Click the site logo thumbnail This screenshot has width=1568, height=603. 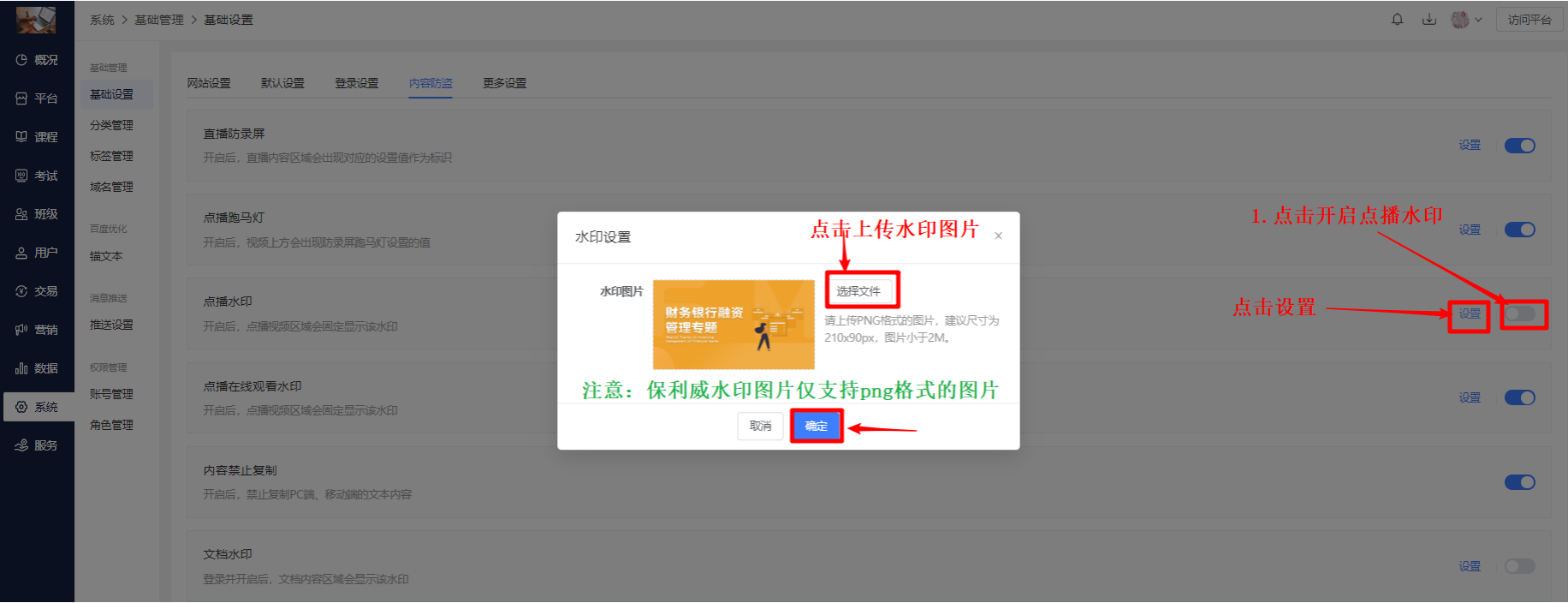(x=36, y=19)
